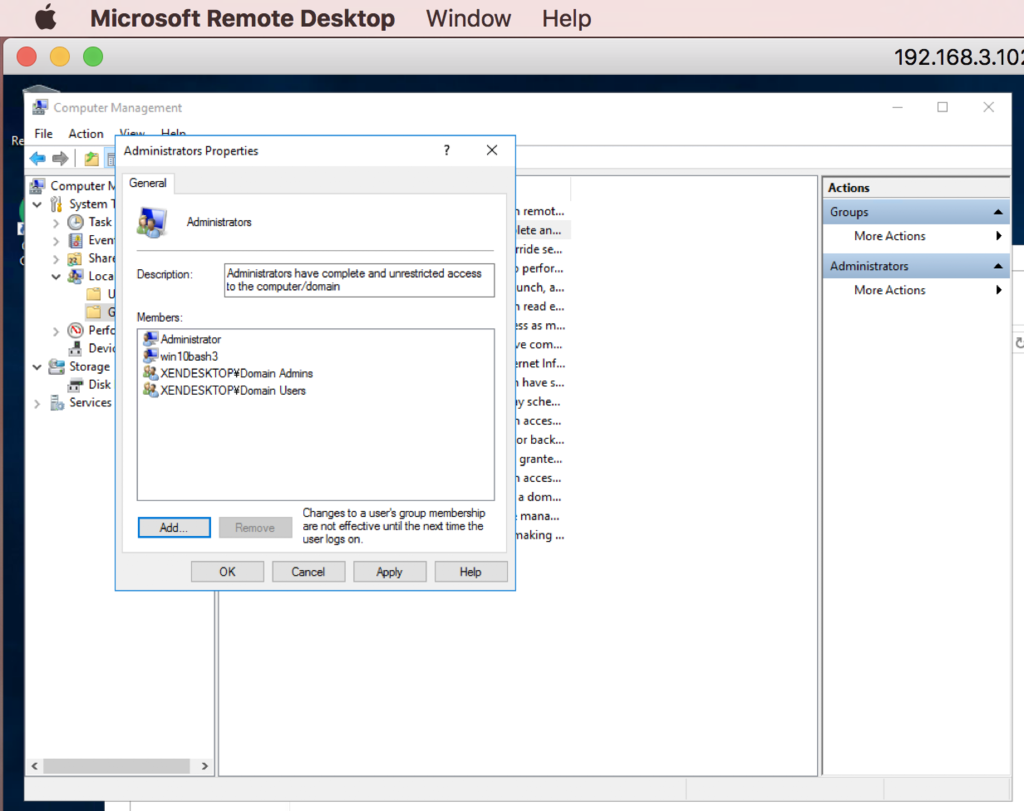Click the Performance icon in tree
This screenshot has width=1024, height=811.
[x=76, y=330]
